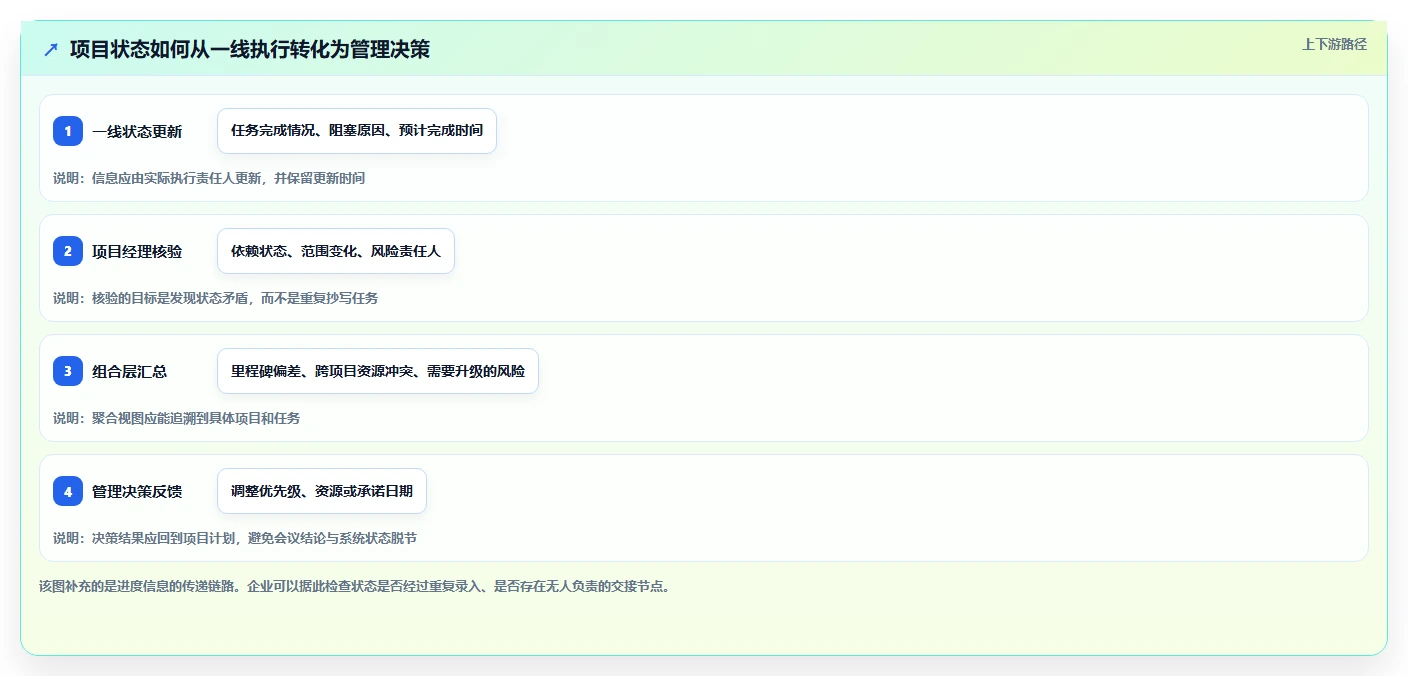1408x676 pixels.
Task: Click the chip 依赖状态、范围变化、风险责任人
Action: tap(336, 251)
